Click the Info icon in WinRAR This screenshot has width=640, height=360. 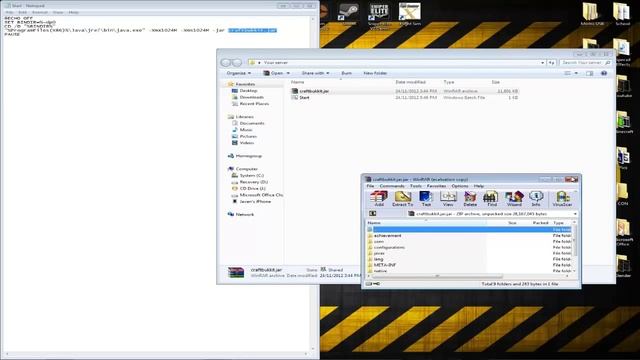click(536, 198)
